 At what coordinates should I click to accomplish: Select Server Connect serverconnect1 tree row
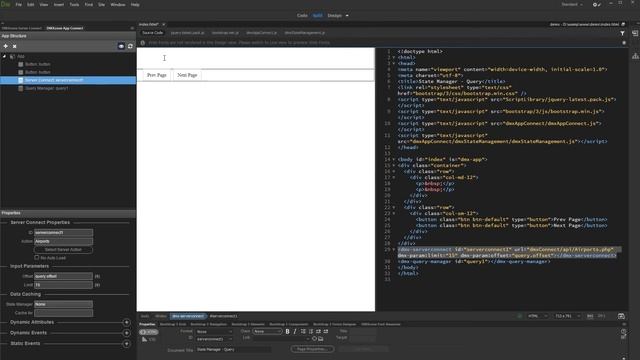pyautogui.click(x=68, y=80)
